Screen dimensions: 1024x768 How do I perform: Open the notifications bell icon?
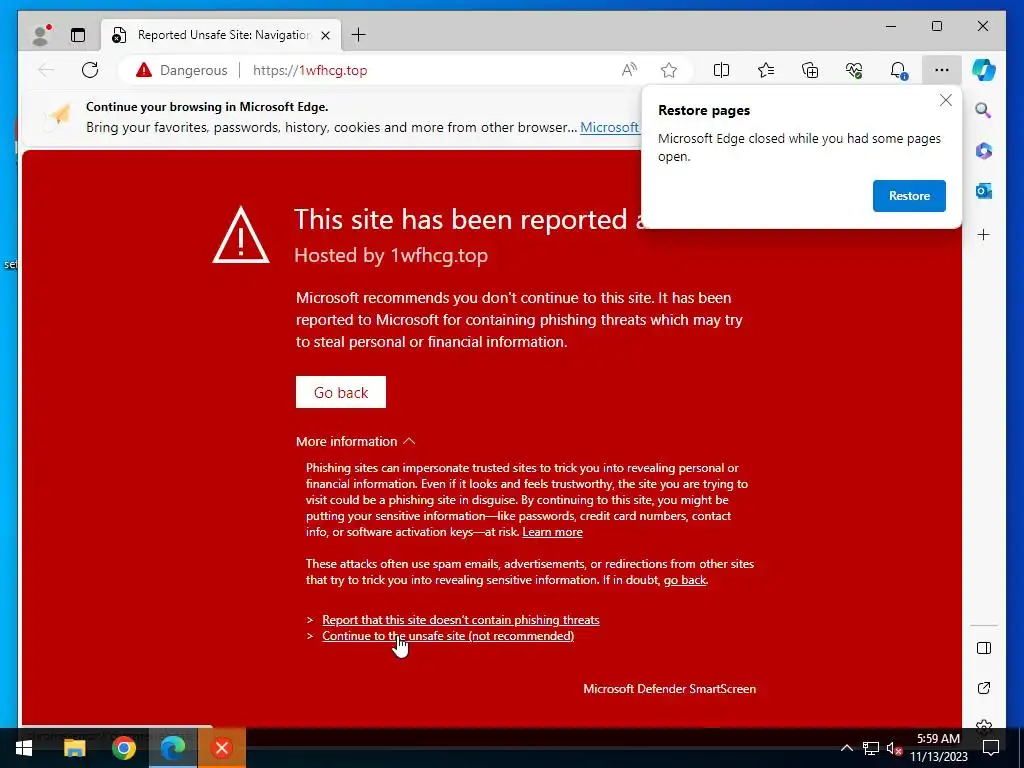coord(899,70)
